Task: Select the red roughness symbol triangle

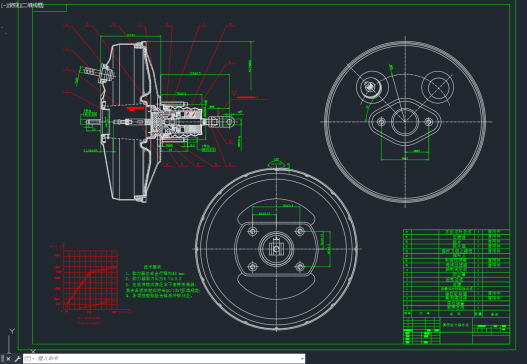Action: click(234, 92)
